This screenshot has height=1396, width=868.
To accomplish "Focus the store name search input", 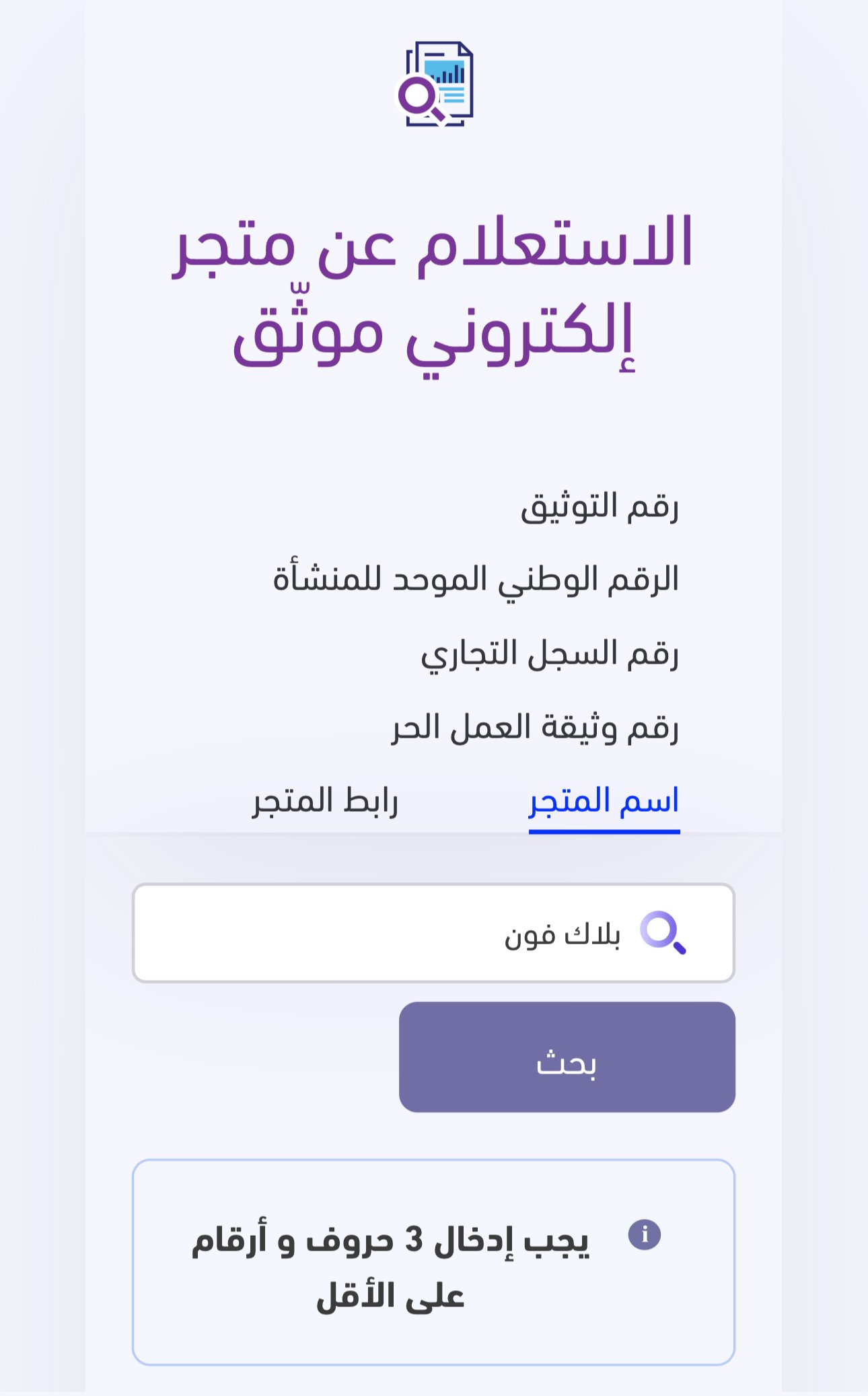I will (433, 933).
